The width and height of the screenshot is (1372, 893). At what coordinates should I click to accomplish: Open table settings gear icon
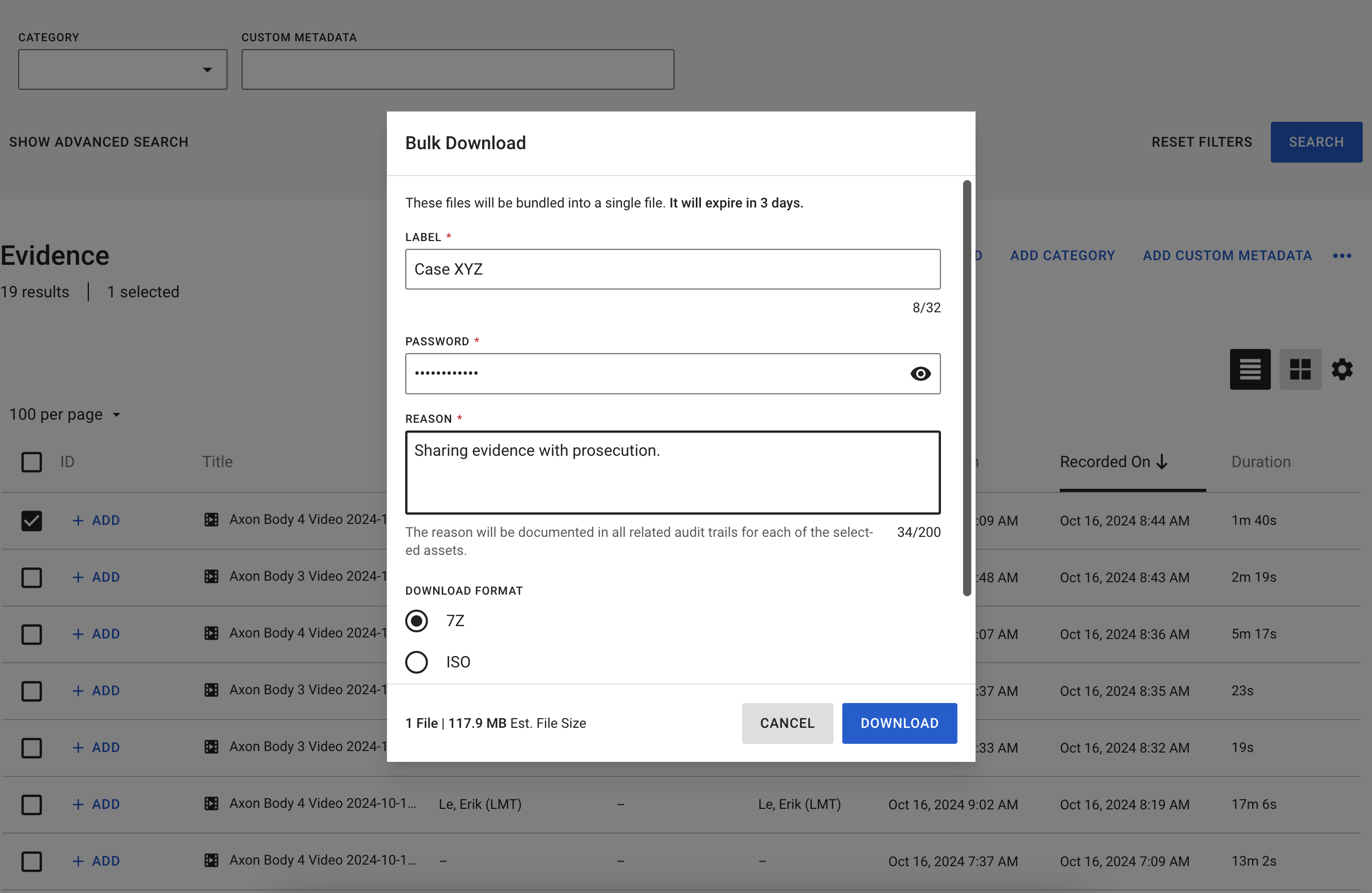pyautogui.click(x=1342, y=369)
